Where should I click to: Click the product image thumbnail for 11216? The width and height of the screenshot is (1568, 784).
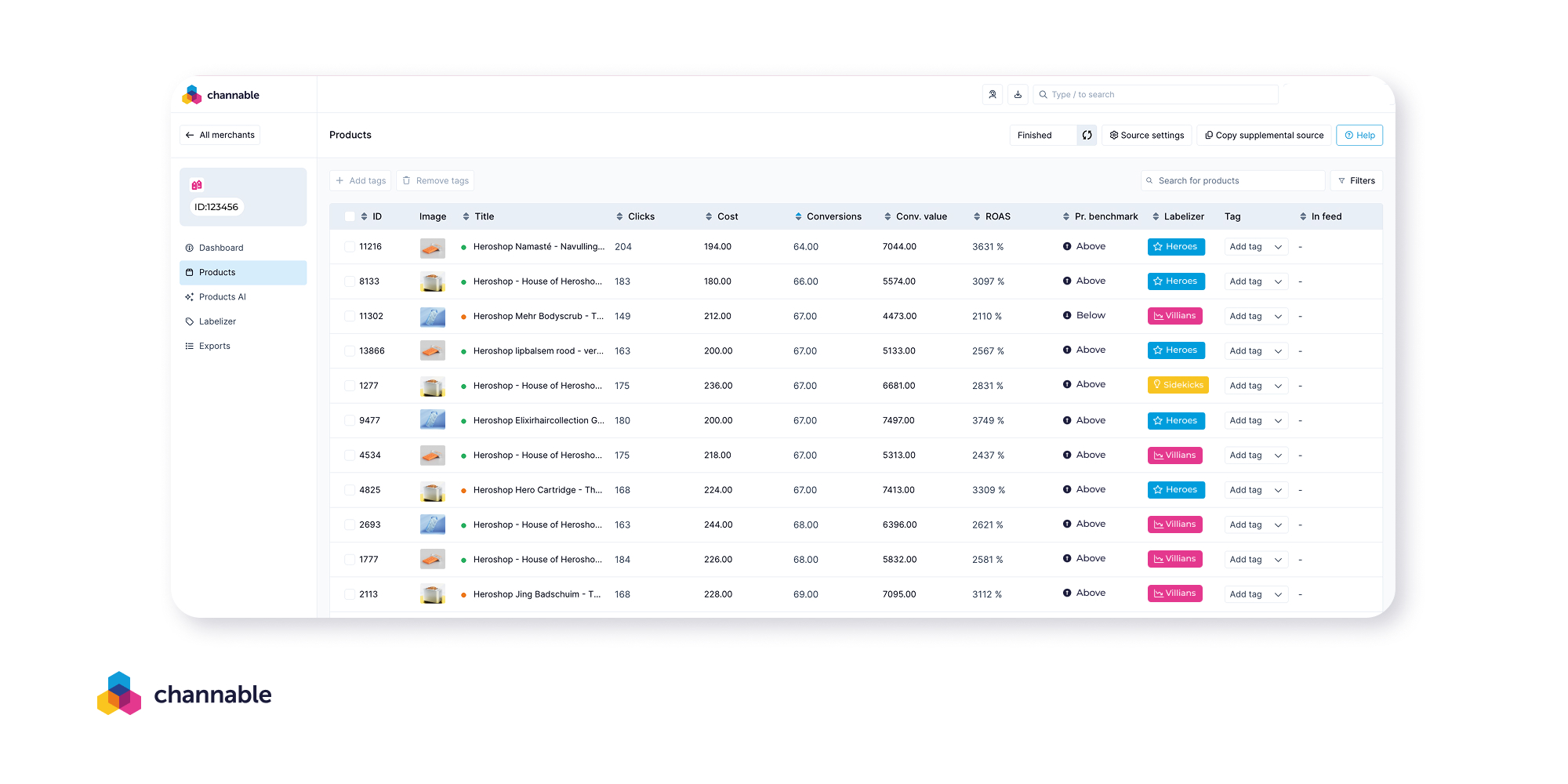[433, 248]
